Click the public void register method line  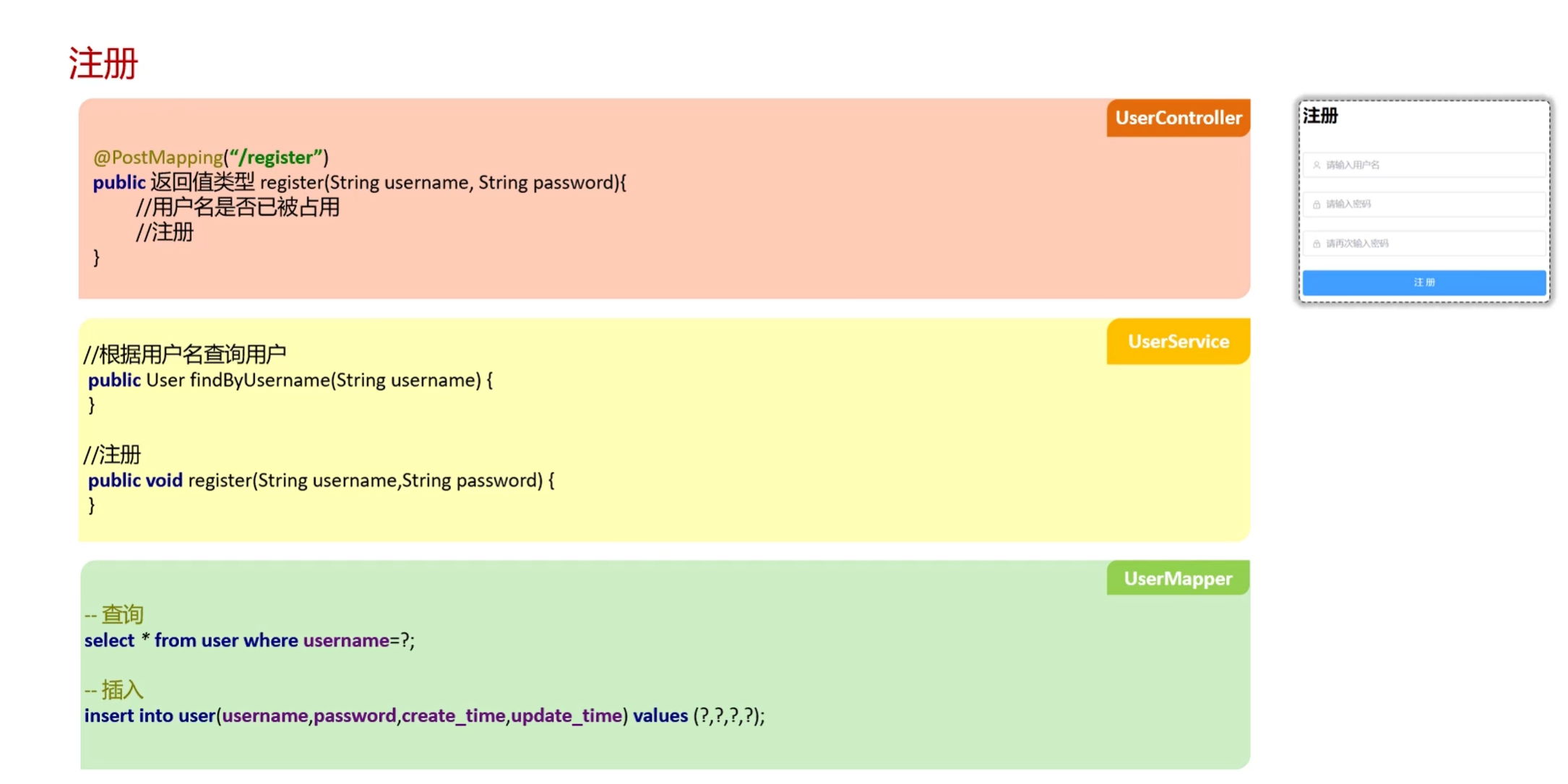[321, 481]
